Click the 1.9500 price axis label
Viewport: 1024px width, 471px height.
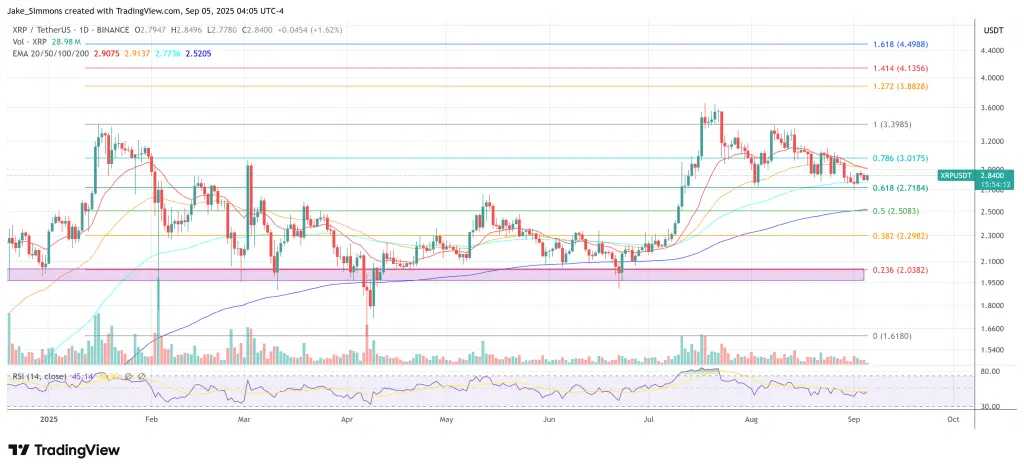[993, 283]
